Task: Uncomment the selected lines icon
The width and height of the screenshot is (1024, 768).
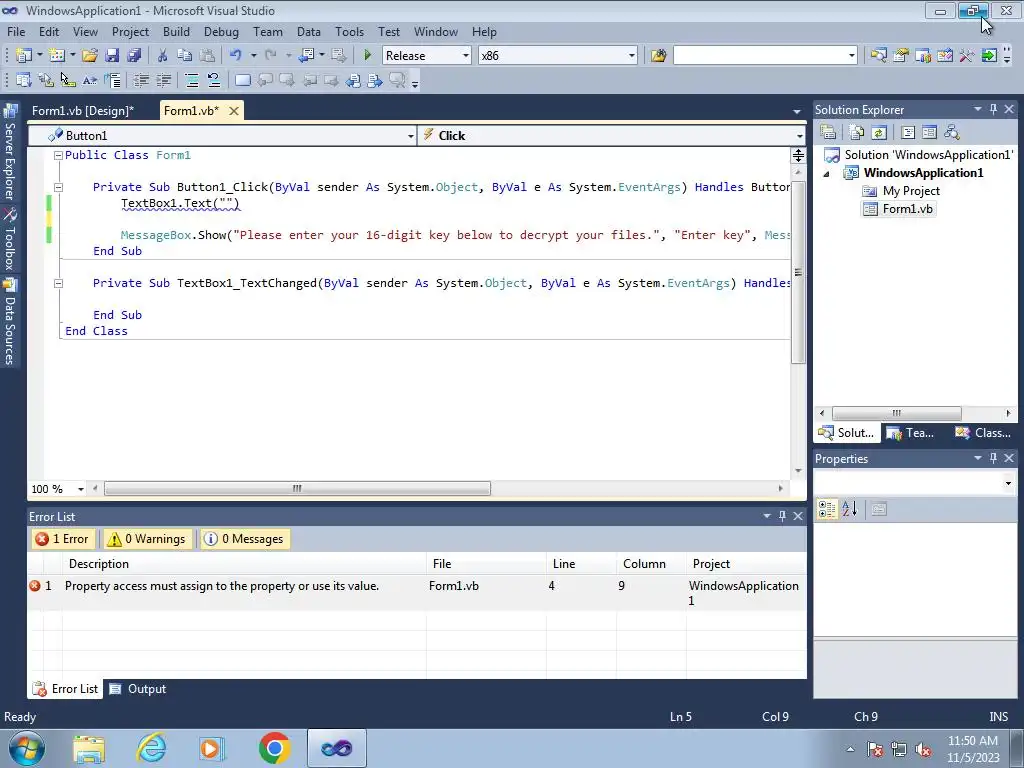Action: click(x=214, y=80)
